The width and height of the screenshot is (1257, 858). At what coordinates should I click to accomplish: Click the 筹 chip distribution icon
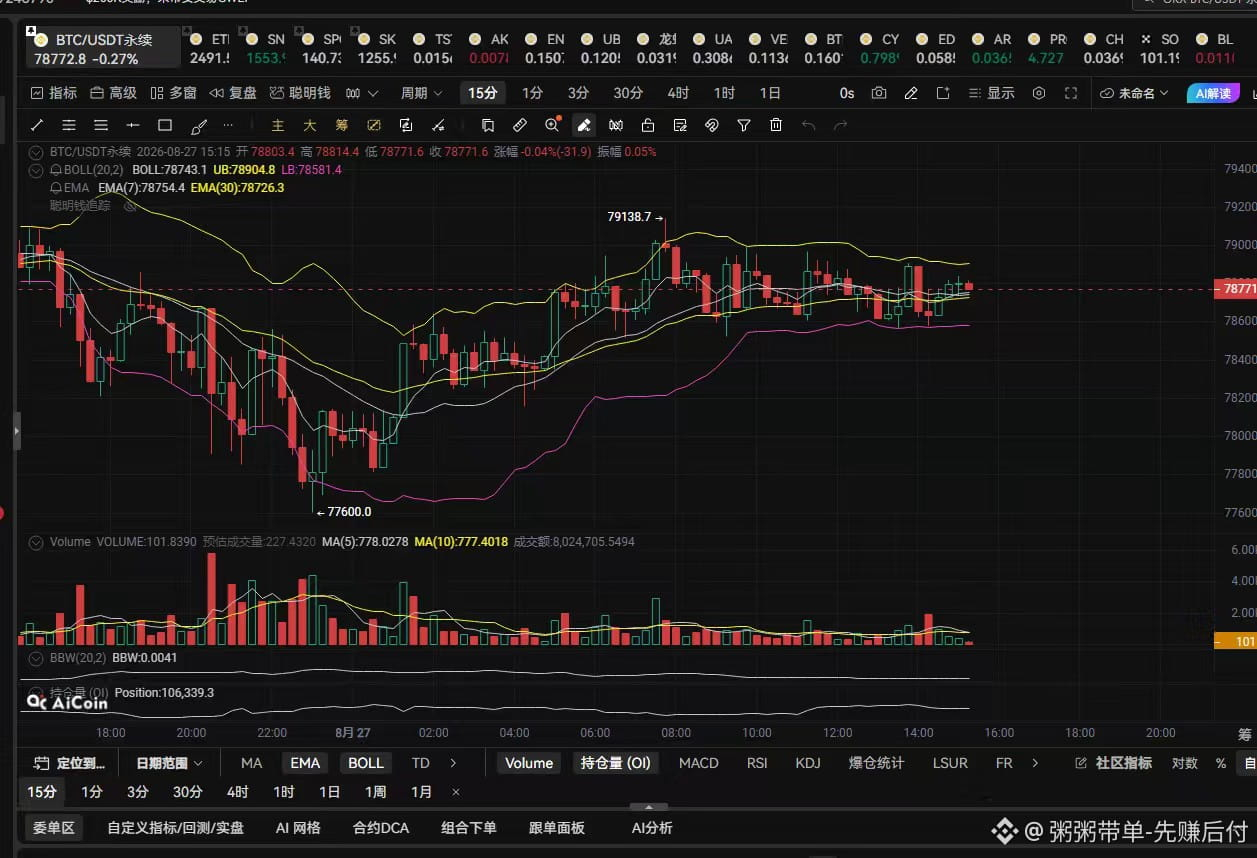point(342,126)
